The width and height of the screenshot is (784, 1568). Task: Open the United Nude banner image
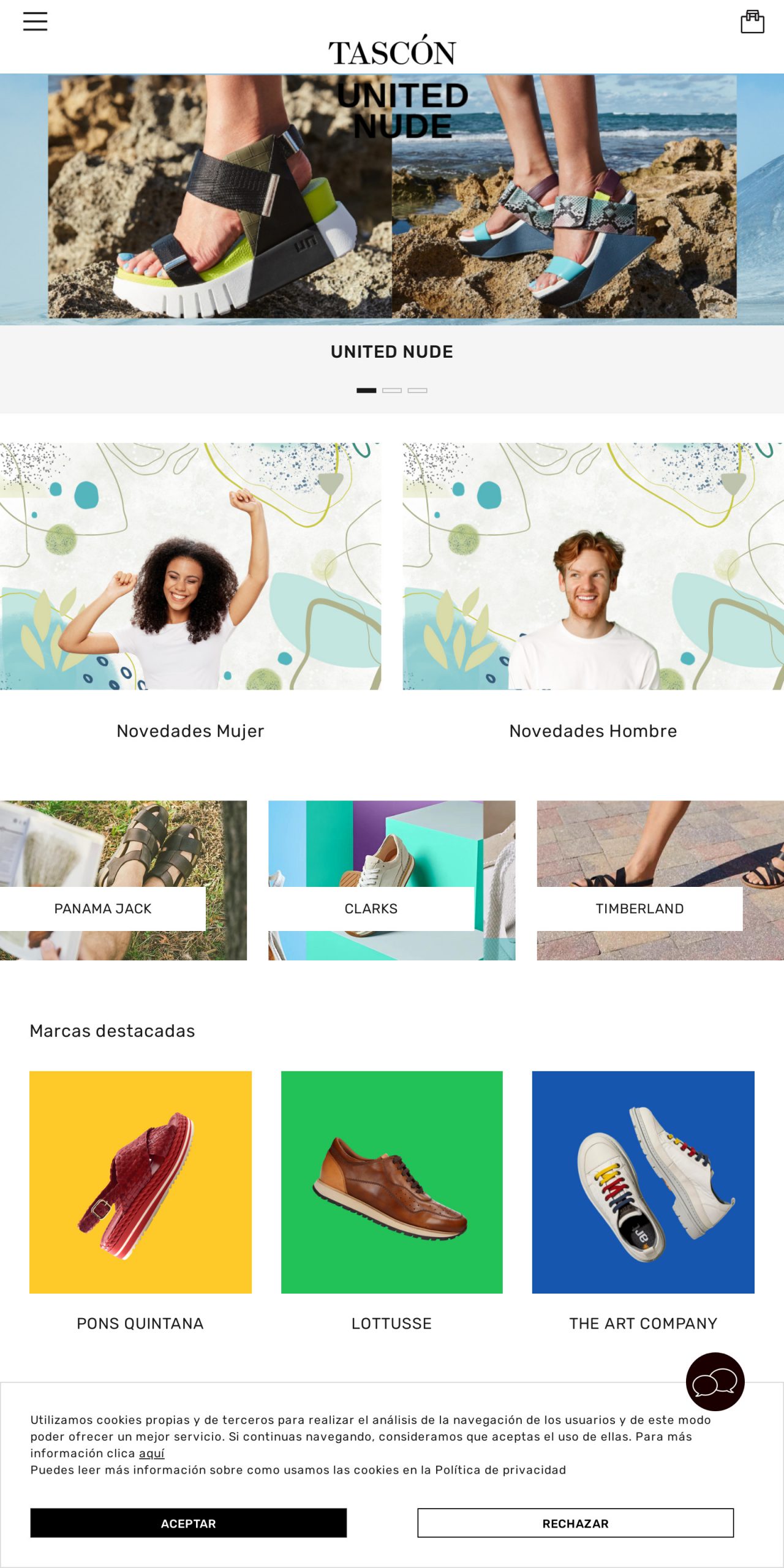click(x=392, y=199)
